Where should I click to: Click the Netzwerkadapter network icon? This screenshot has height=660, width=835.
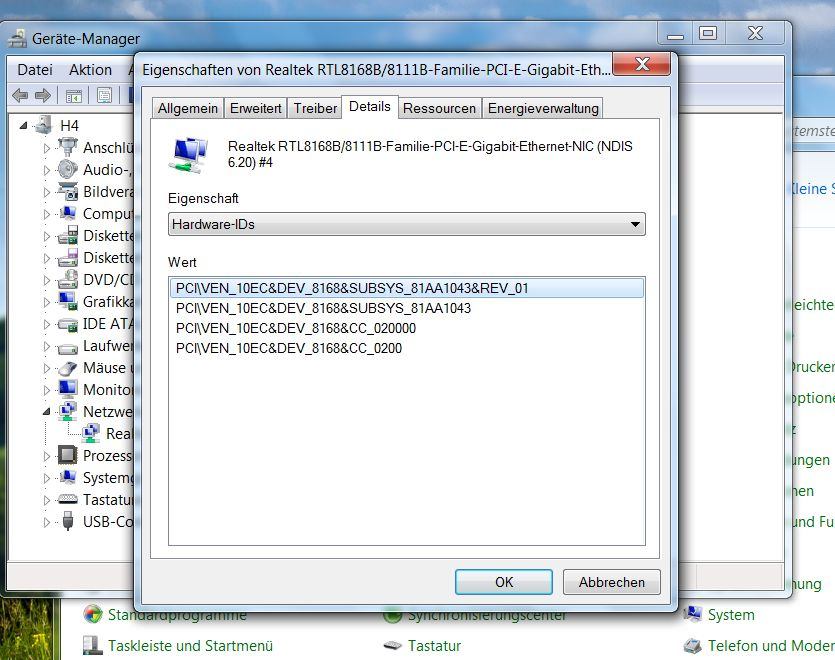pos(68,411)
